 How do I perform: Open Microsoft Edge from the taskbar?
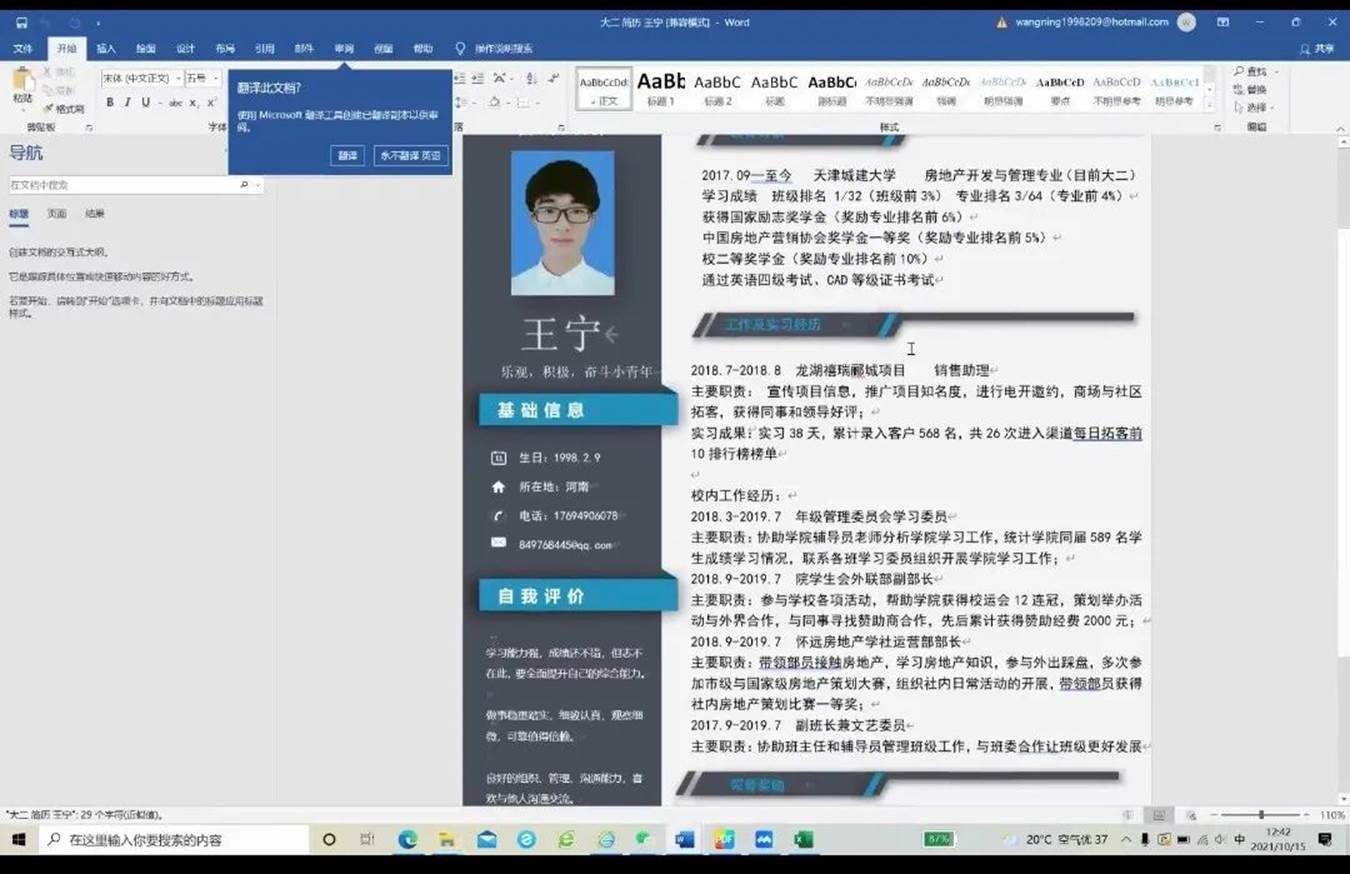point(407,840)
